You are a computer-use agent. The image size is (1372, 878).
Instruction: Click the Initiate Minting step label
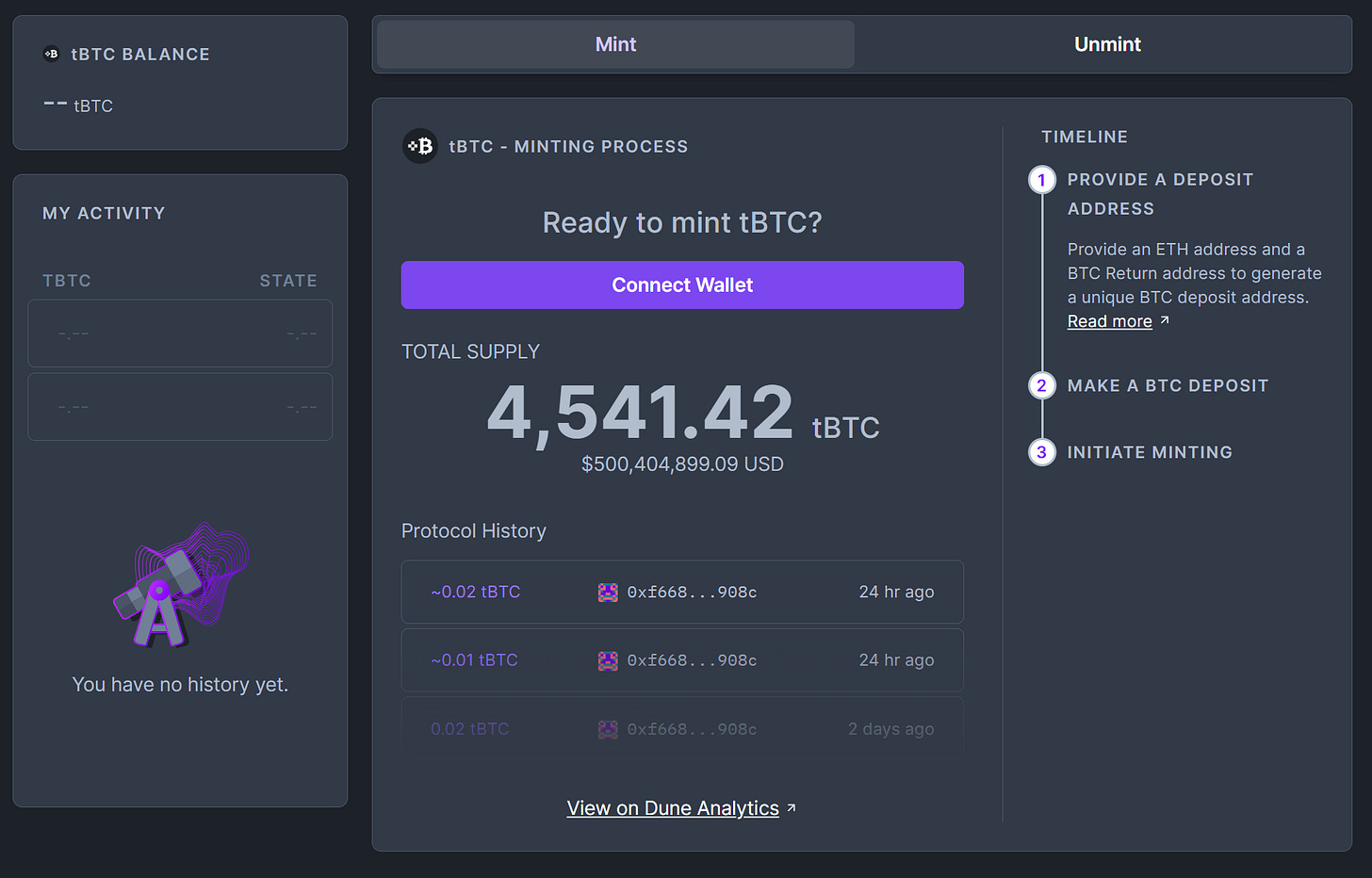pyautogui.click(x=1150, y=452)
